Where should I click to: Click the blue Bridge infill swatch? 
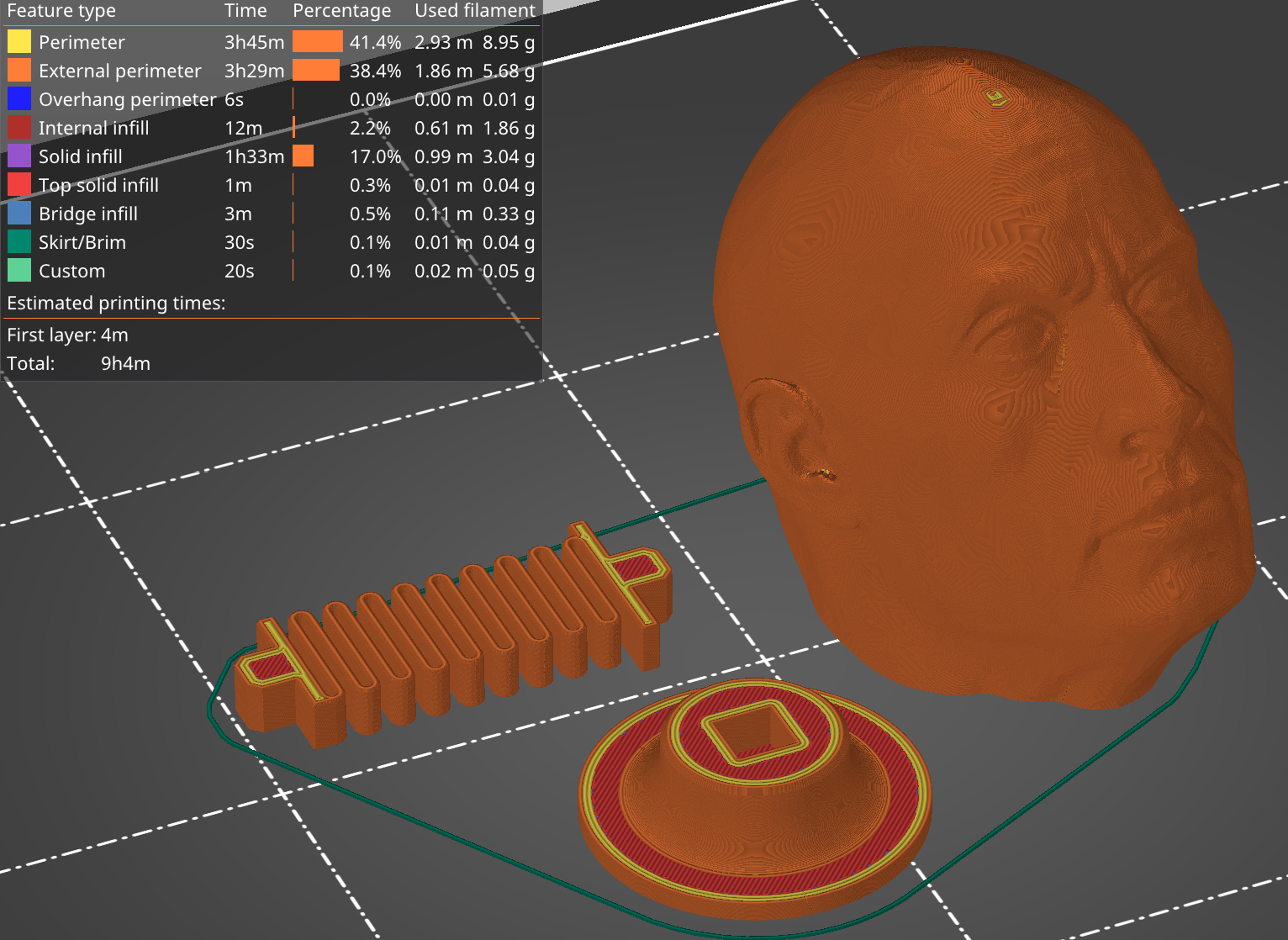18,213
